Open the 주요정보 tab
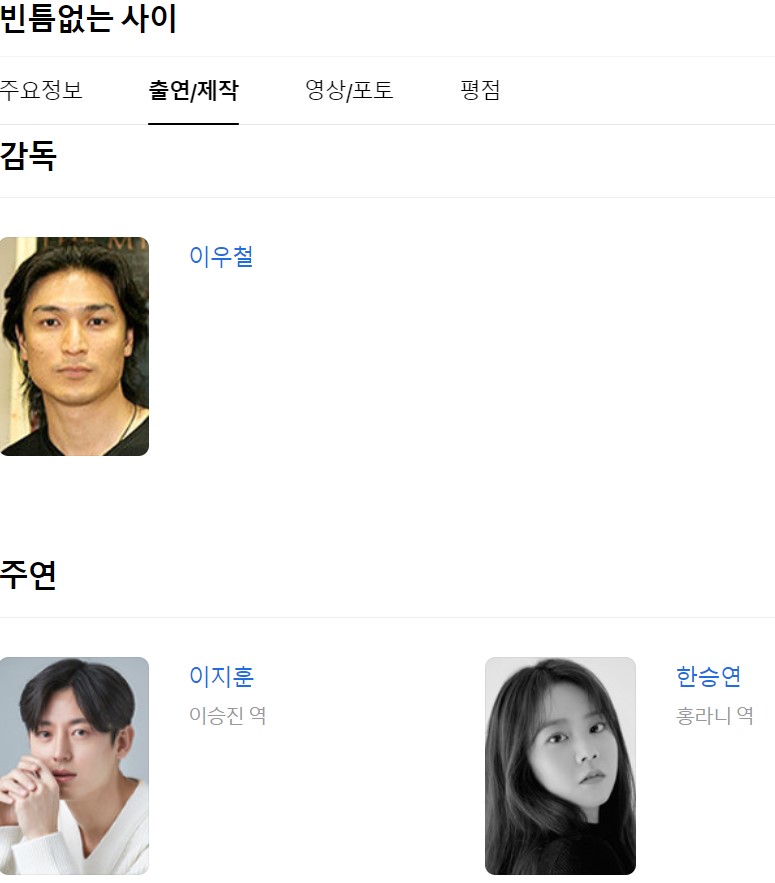Viewport: 775px width, 883px height. (x=41, y=90)
